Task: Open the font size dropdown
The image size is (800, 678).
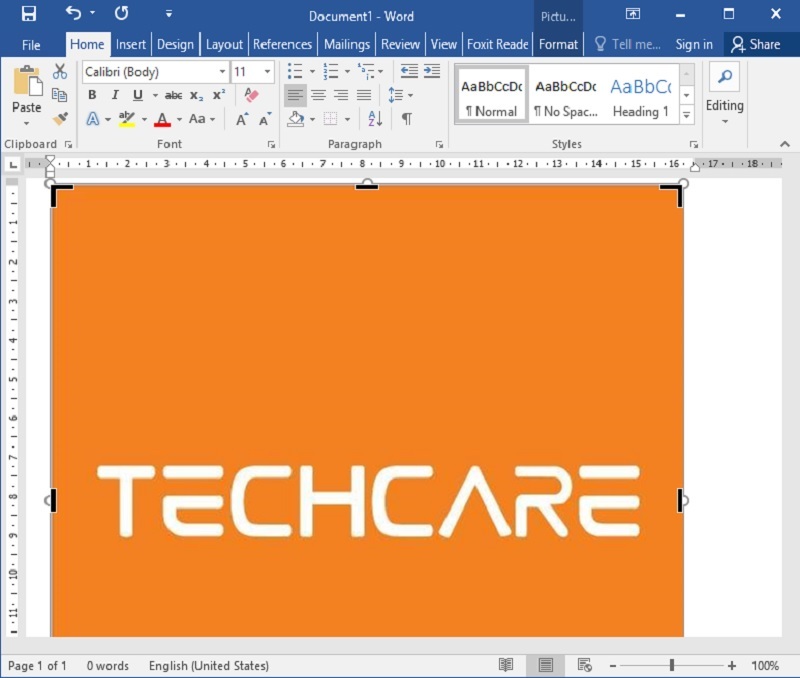Action: [x=267, y=72]
